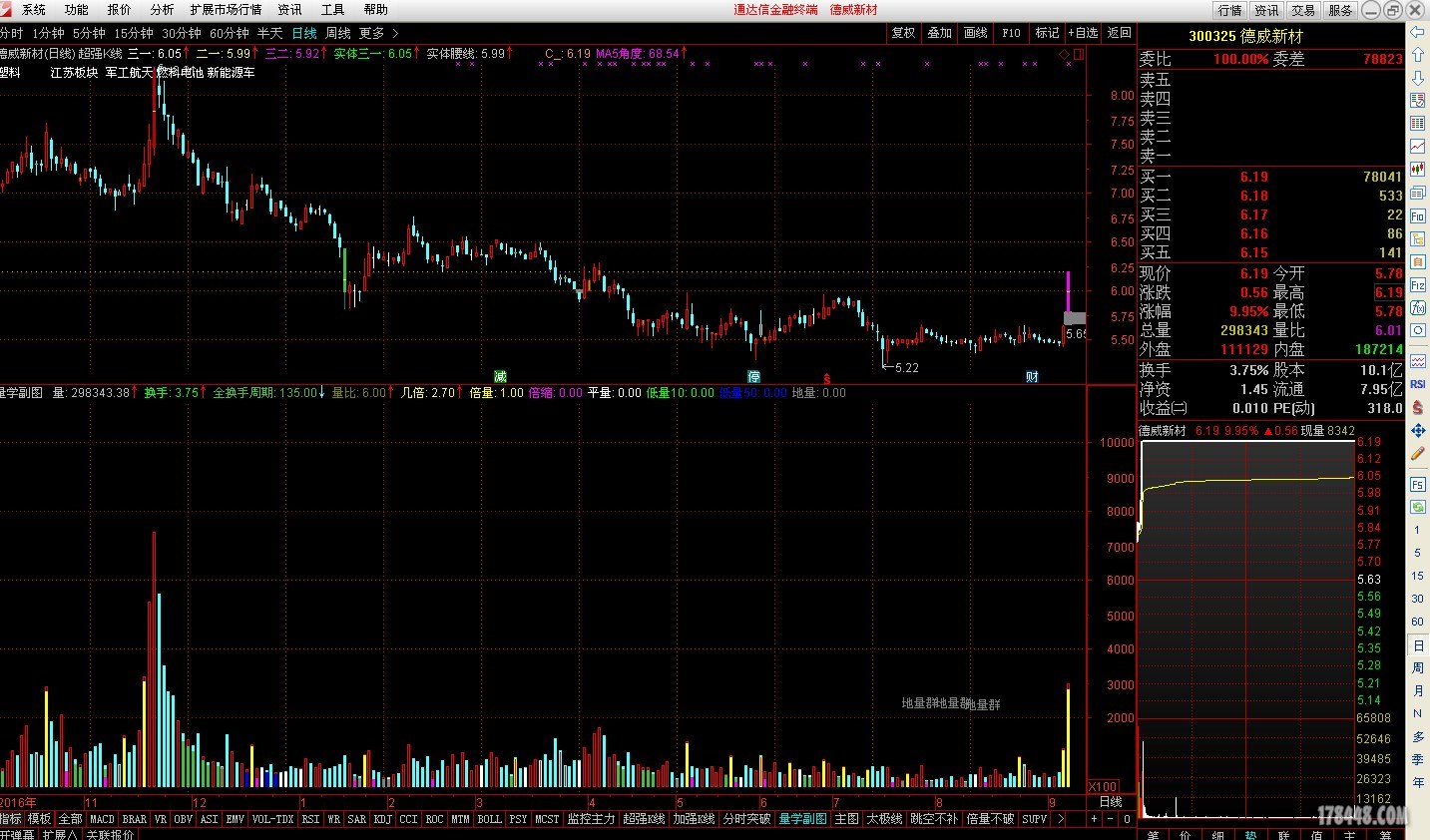Click the diamond marker at top of chart
1430x840 pixels.
coord(1064,54)
